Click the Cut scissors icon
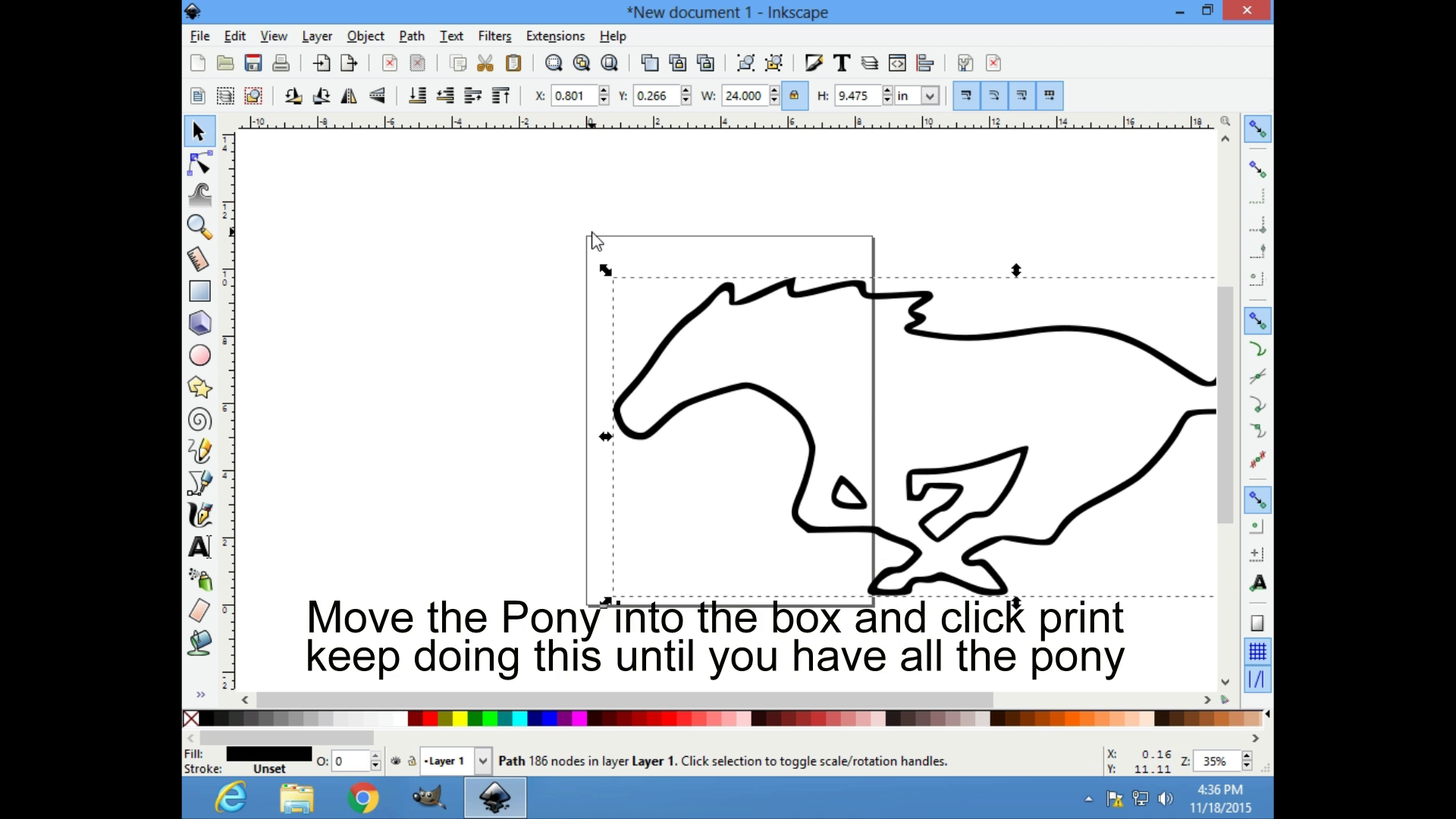This screenshot has height=819, width=1456. coord(485,63)
